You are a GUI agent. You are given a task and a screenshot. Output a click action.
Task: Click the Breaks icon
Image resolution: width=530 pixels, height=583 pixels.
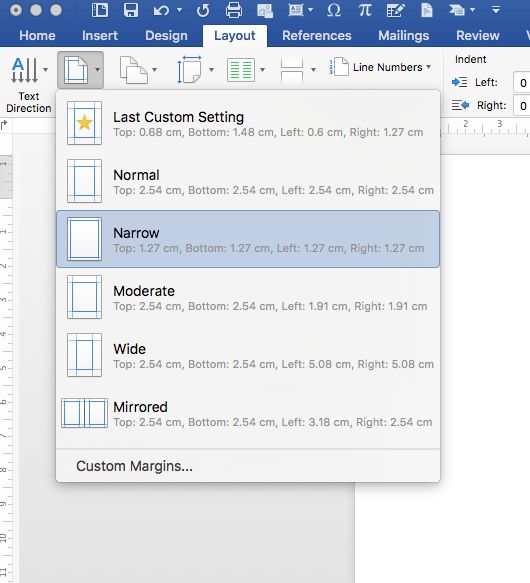292,70
